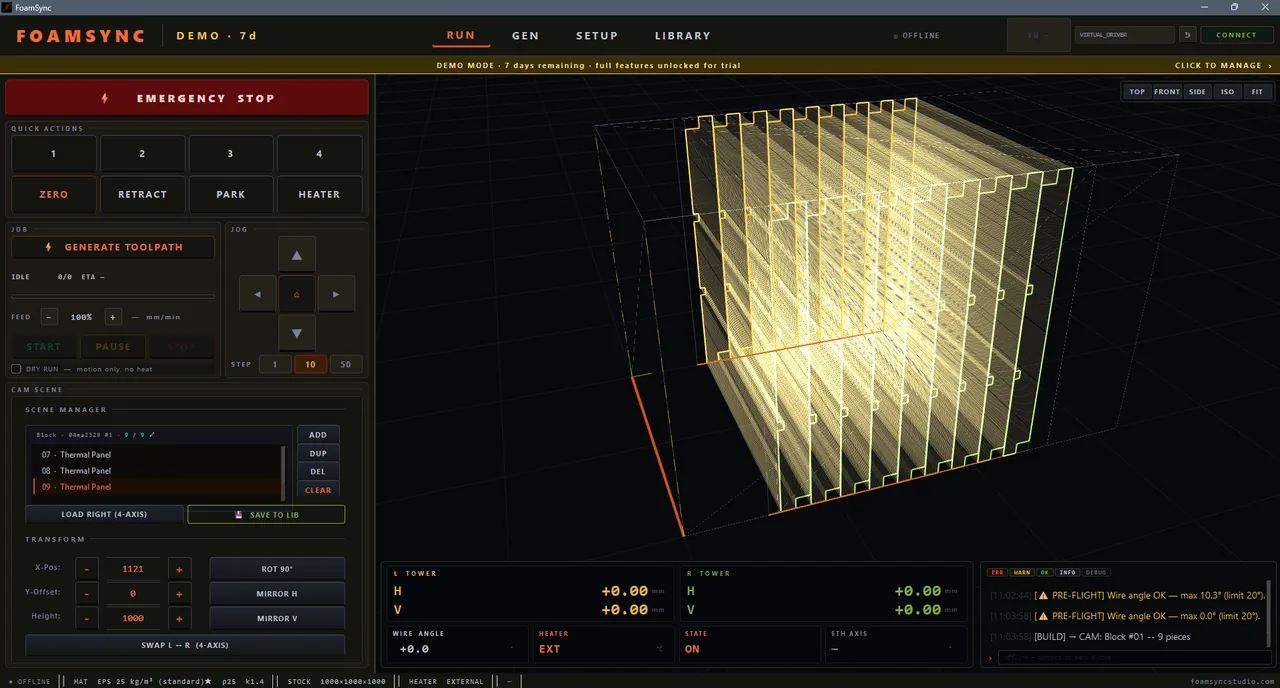Click quick action preset 1
1280x688 pixels.
pyautogui.click(x=54, y=154)
